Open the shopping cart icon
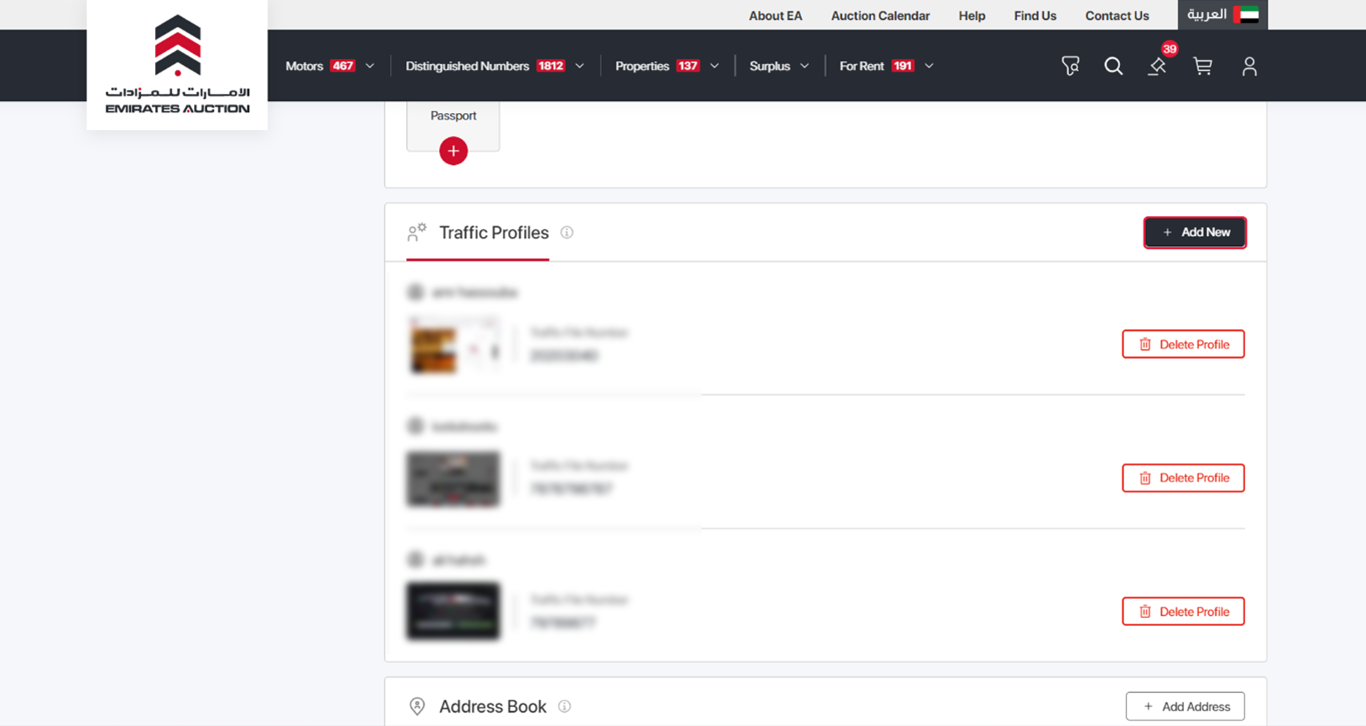Screen dimensions: 1366x726 pyautogui.click(x=1202, y=66)
